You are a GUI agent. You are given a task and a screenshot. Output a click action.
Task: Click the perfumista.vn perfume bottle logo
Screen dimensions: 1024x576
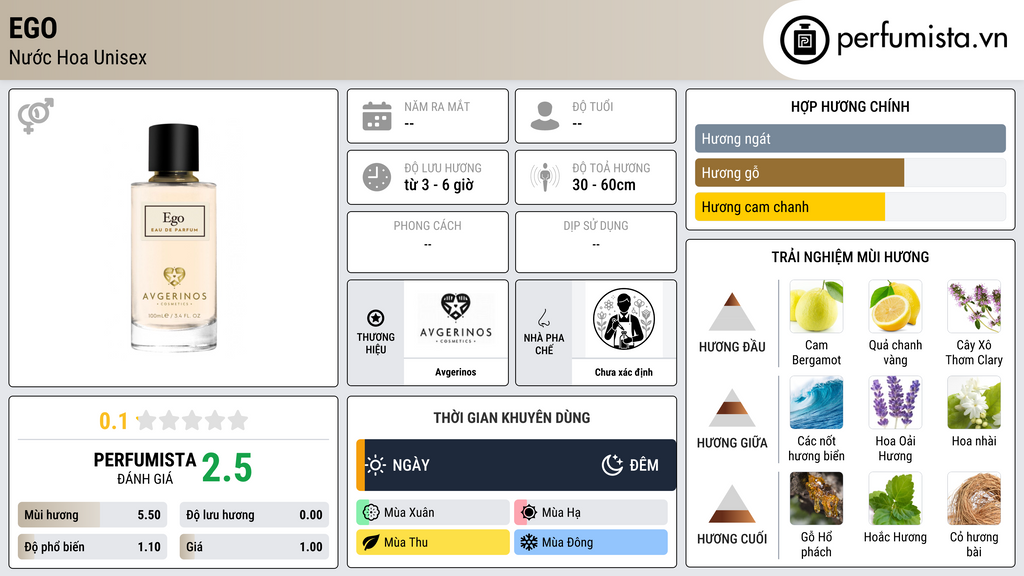(804, 40)
